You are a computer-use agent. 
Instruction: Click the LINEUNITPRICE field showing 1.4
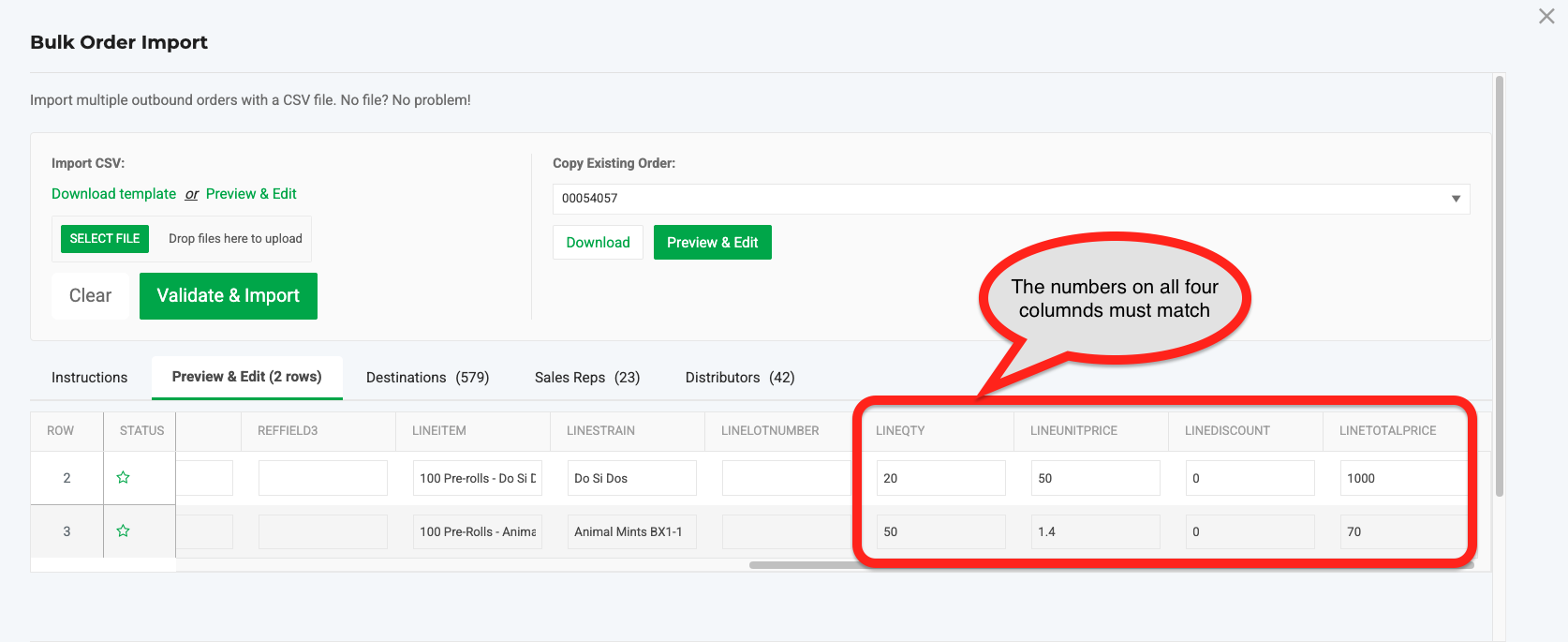pos(1095,531)
